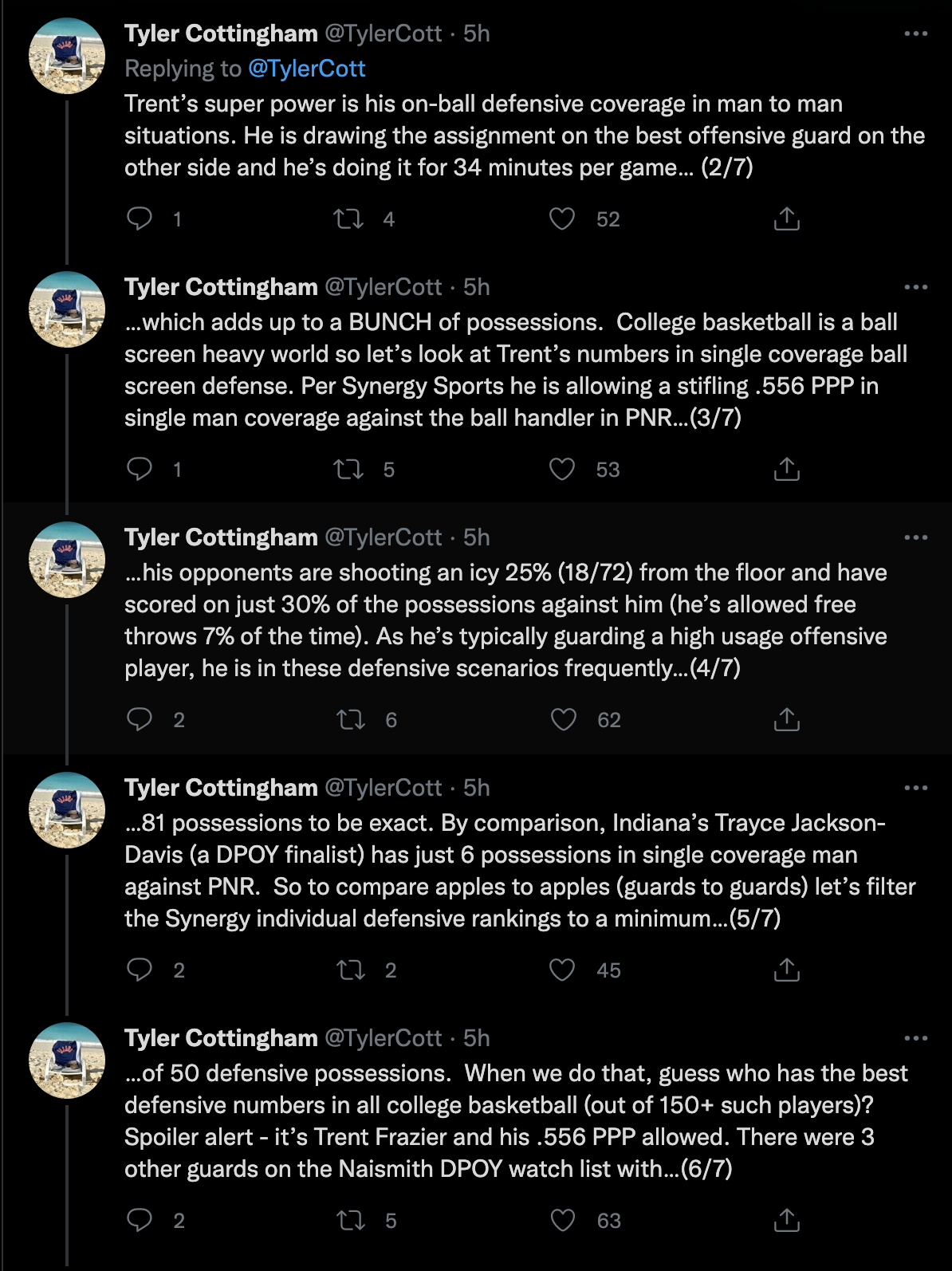Click the profile avatar on the (5/7) tweet
952x1271 pixels.
tap(67, 809)
